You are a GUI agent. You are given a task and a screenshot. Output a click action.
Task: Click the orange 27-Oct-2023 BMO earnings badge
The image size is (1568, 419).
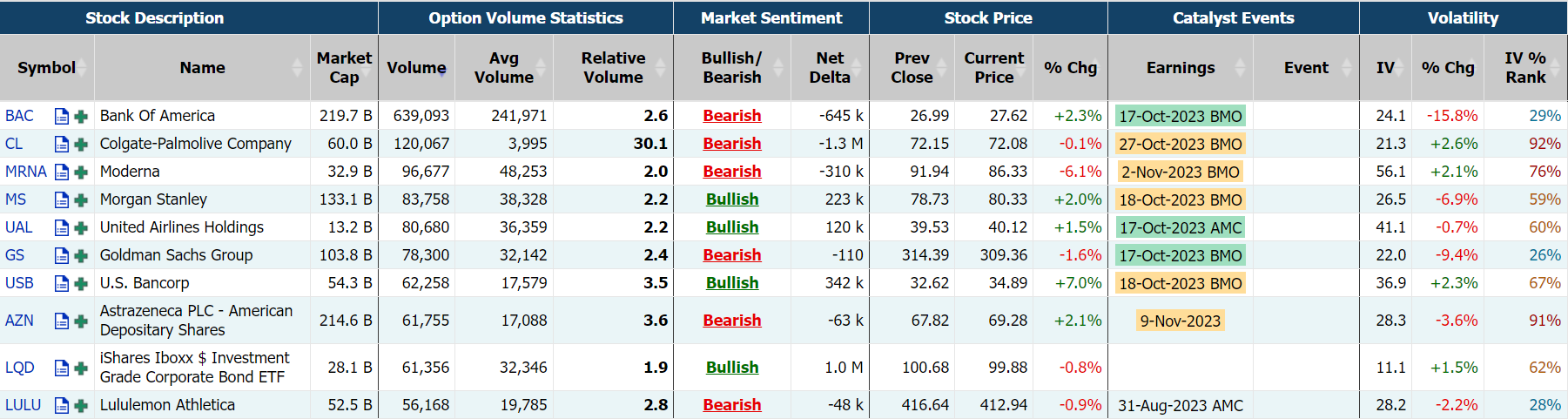point(1180,144)
